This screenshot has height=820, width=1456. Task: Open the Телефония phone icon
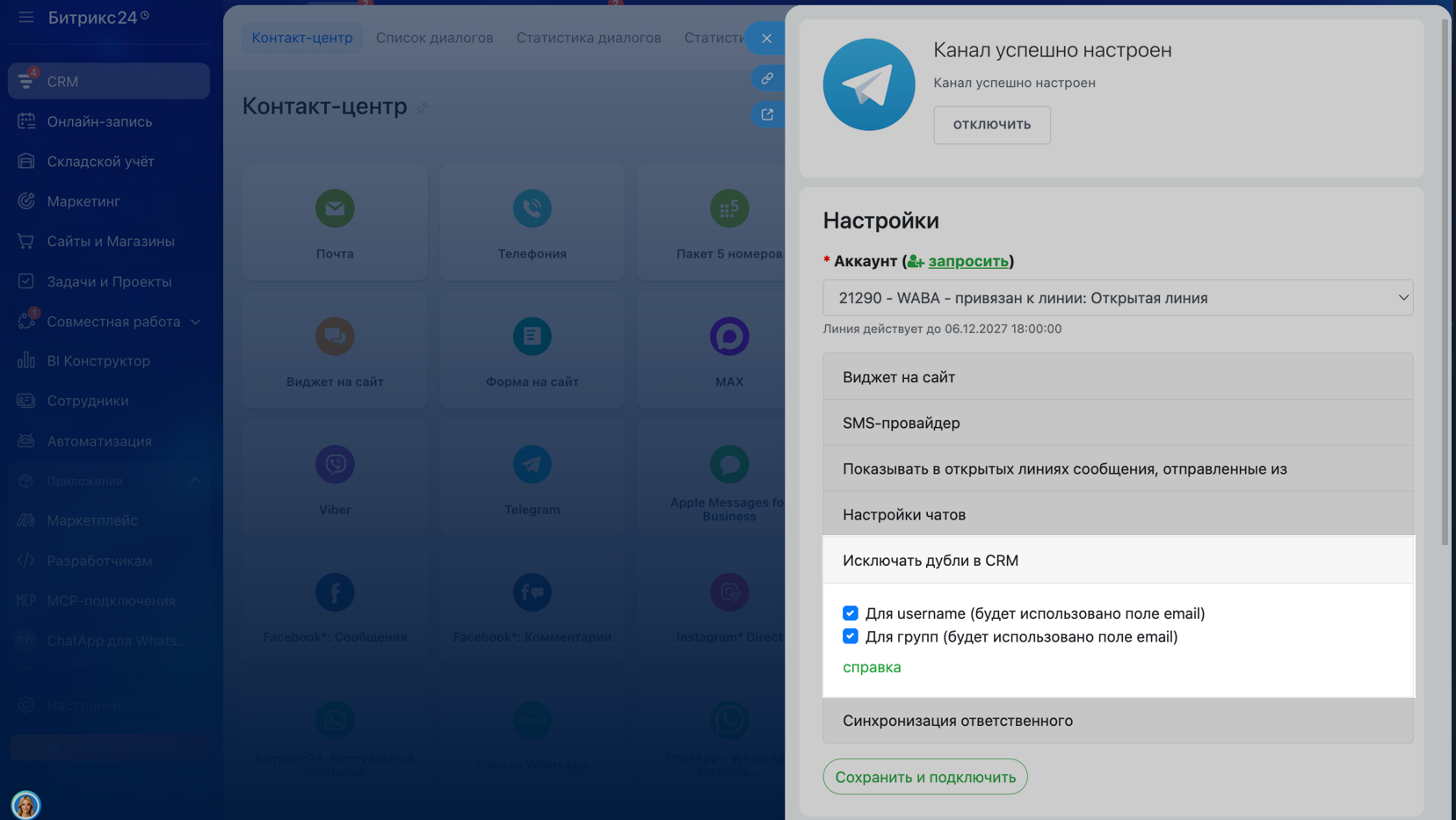(x=532, y=208)
